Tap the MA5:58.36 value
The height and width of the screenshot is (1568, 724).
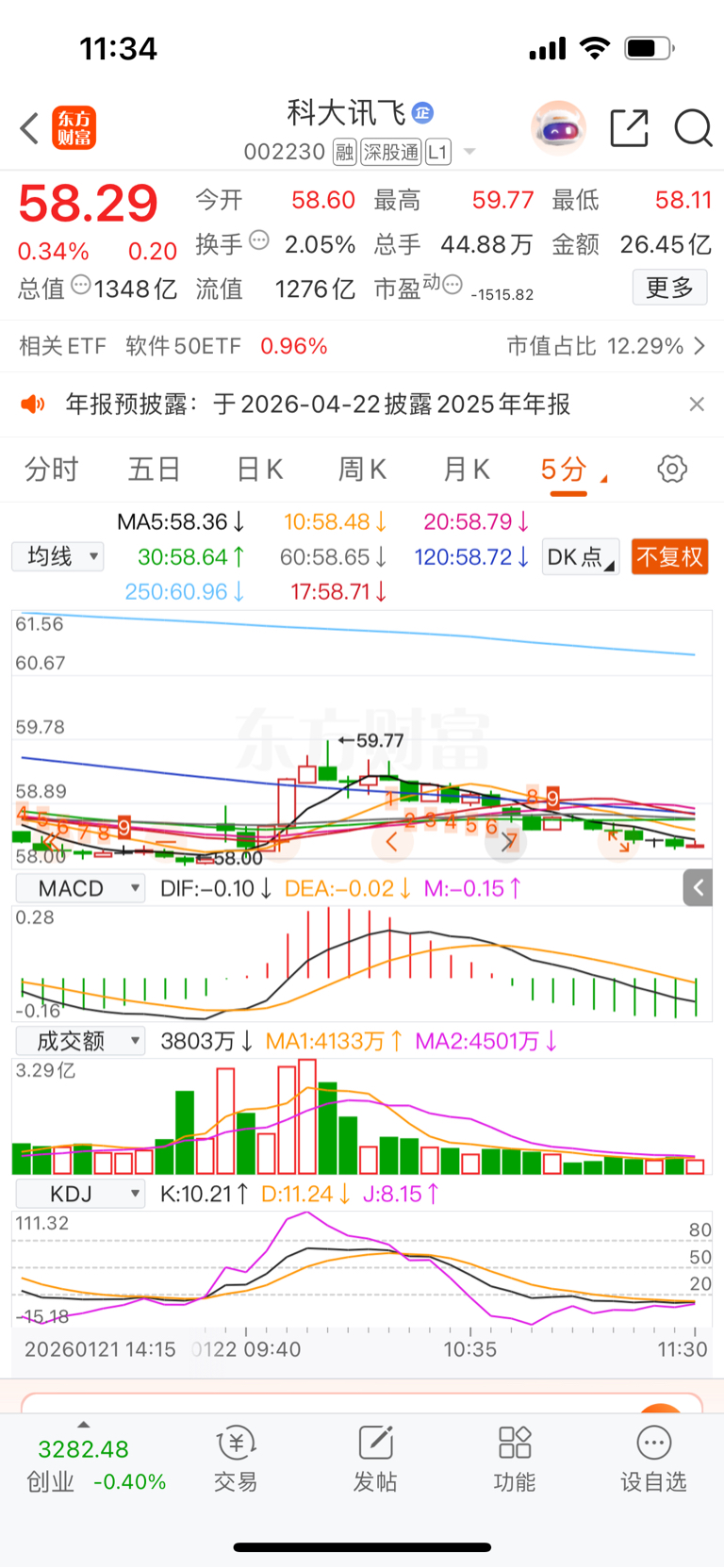(x=181, y=521)
